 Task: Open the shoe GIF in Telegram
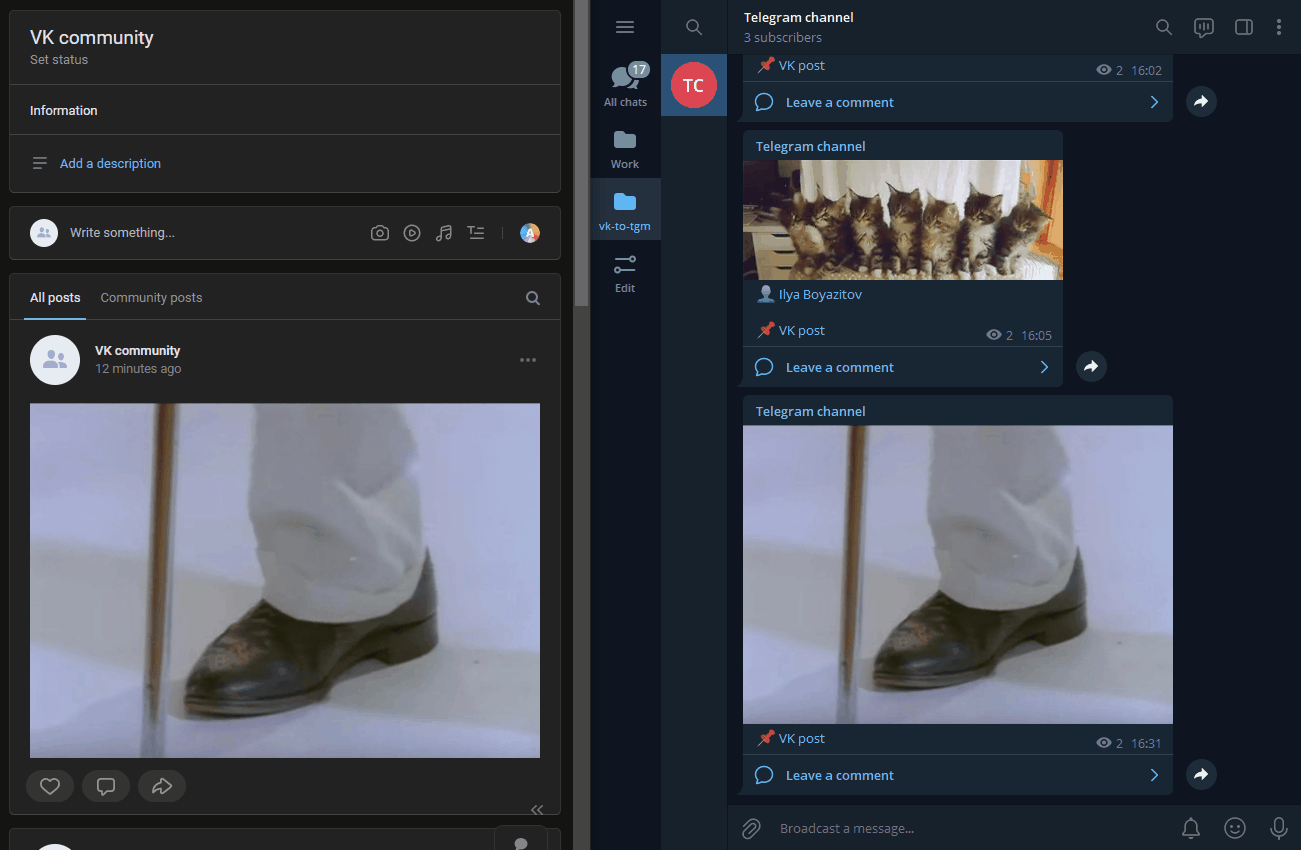tap(958, 575)
